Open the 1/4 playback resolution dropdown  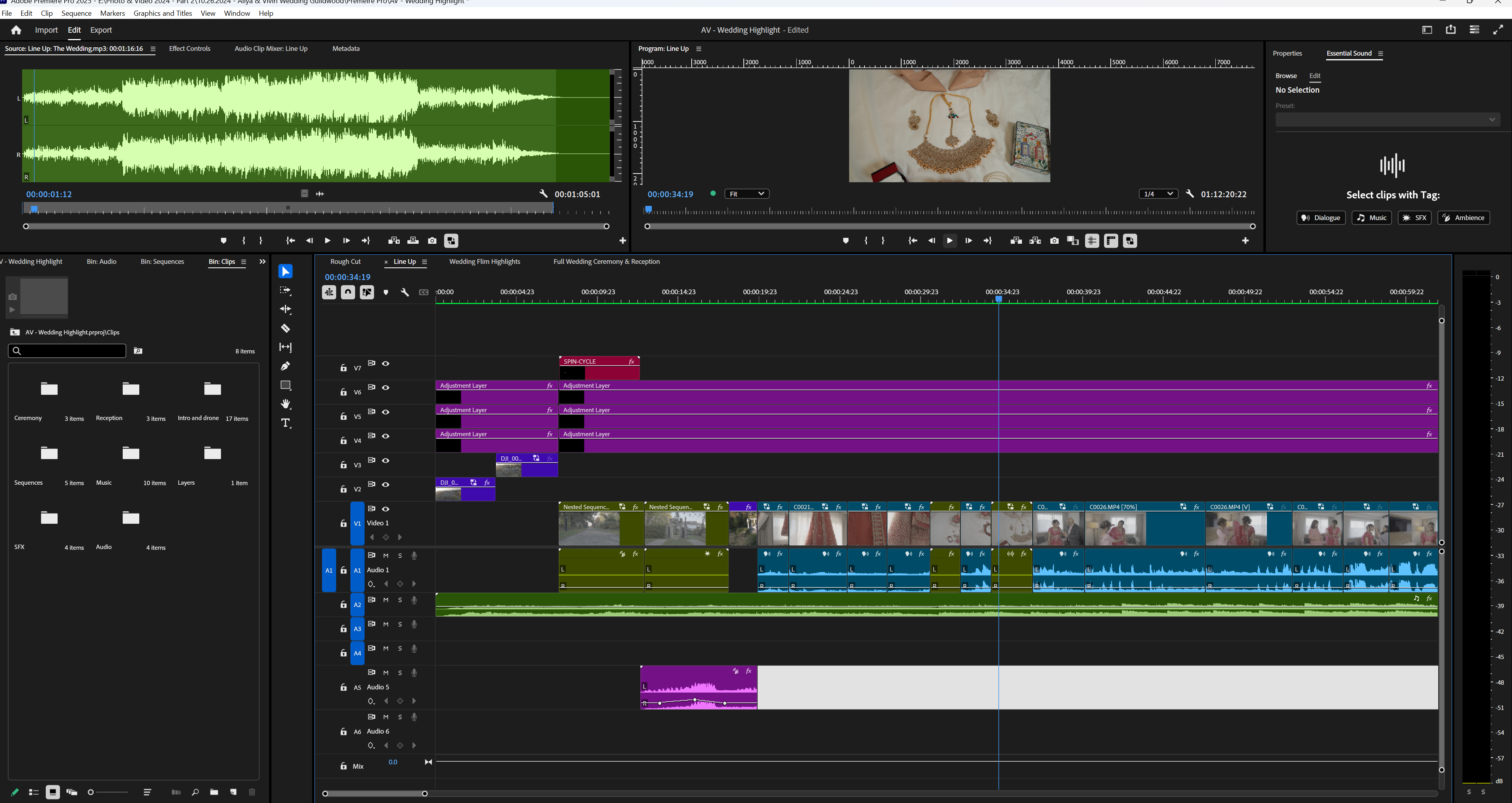point(1158,194)
